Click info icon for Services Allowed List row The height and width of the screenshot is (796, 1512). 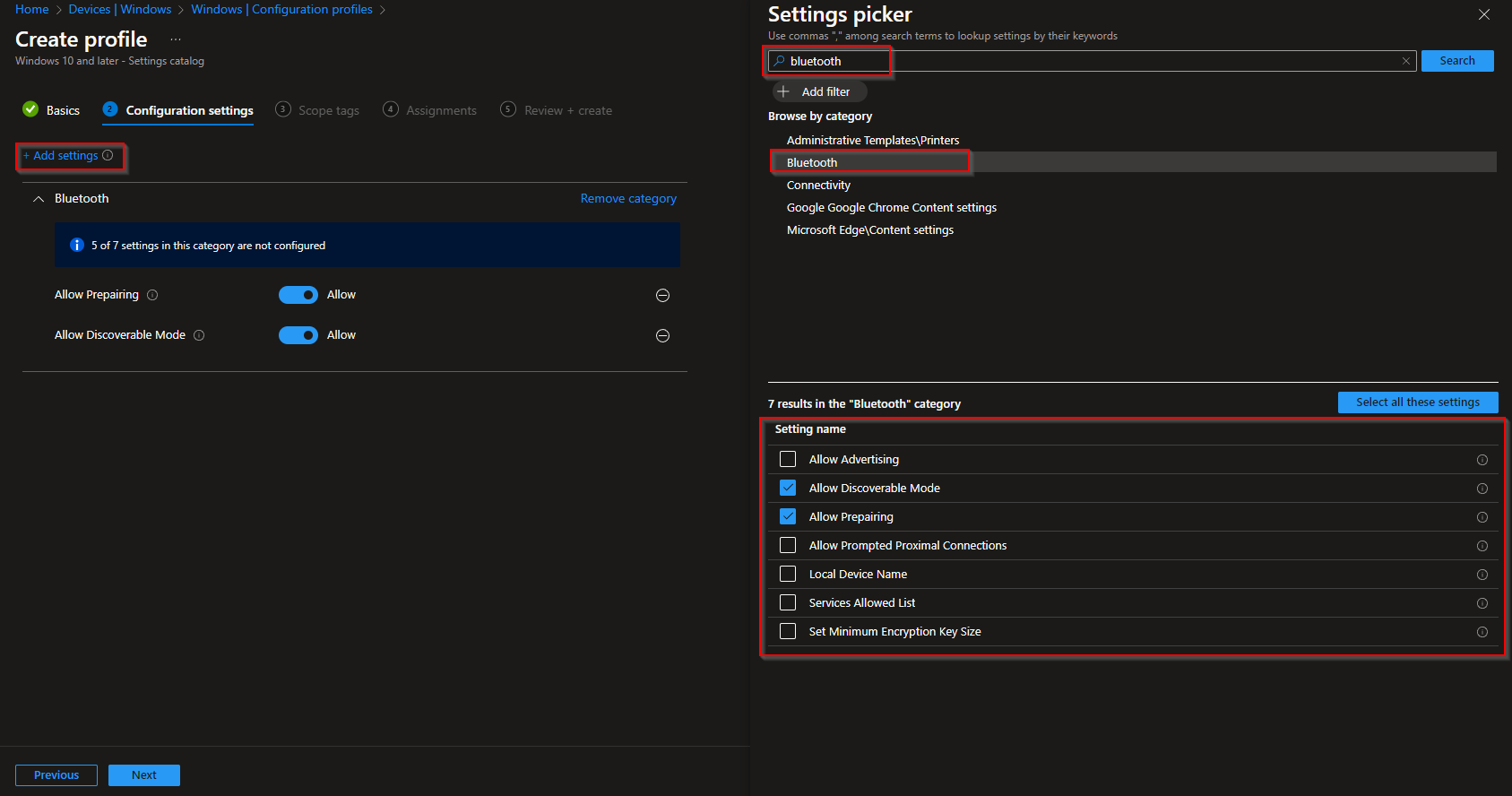(1482, 603)
